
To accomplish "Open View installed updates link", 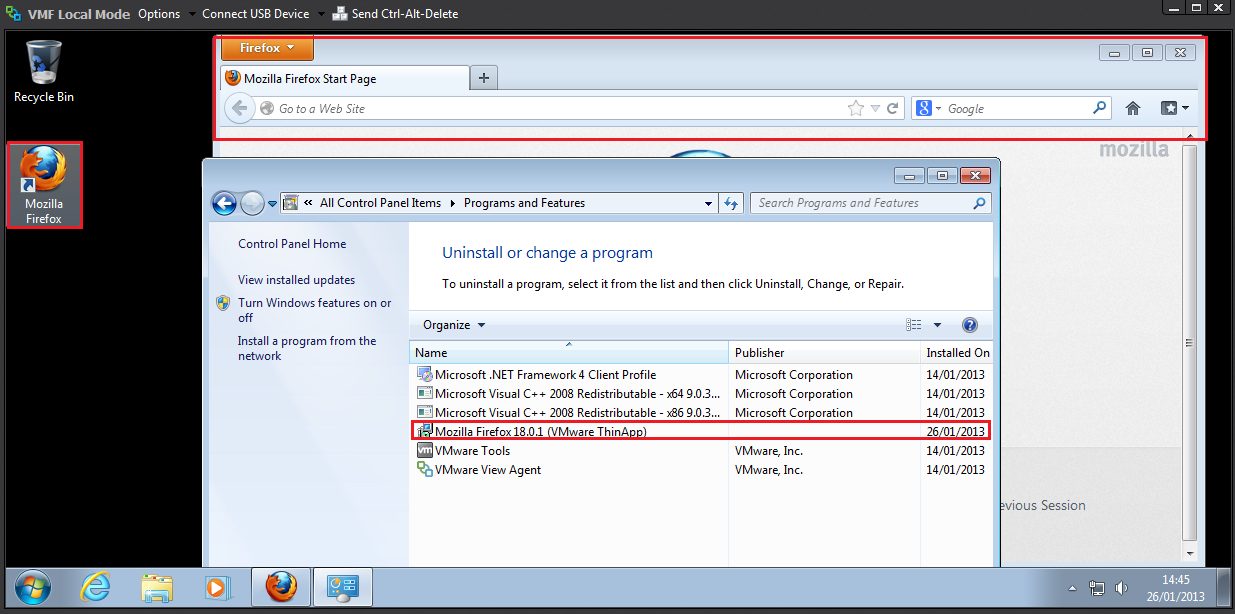I will point(296,280).
